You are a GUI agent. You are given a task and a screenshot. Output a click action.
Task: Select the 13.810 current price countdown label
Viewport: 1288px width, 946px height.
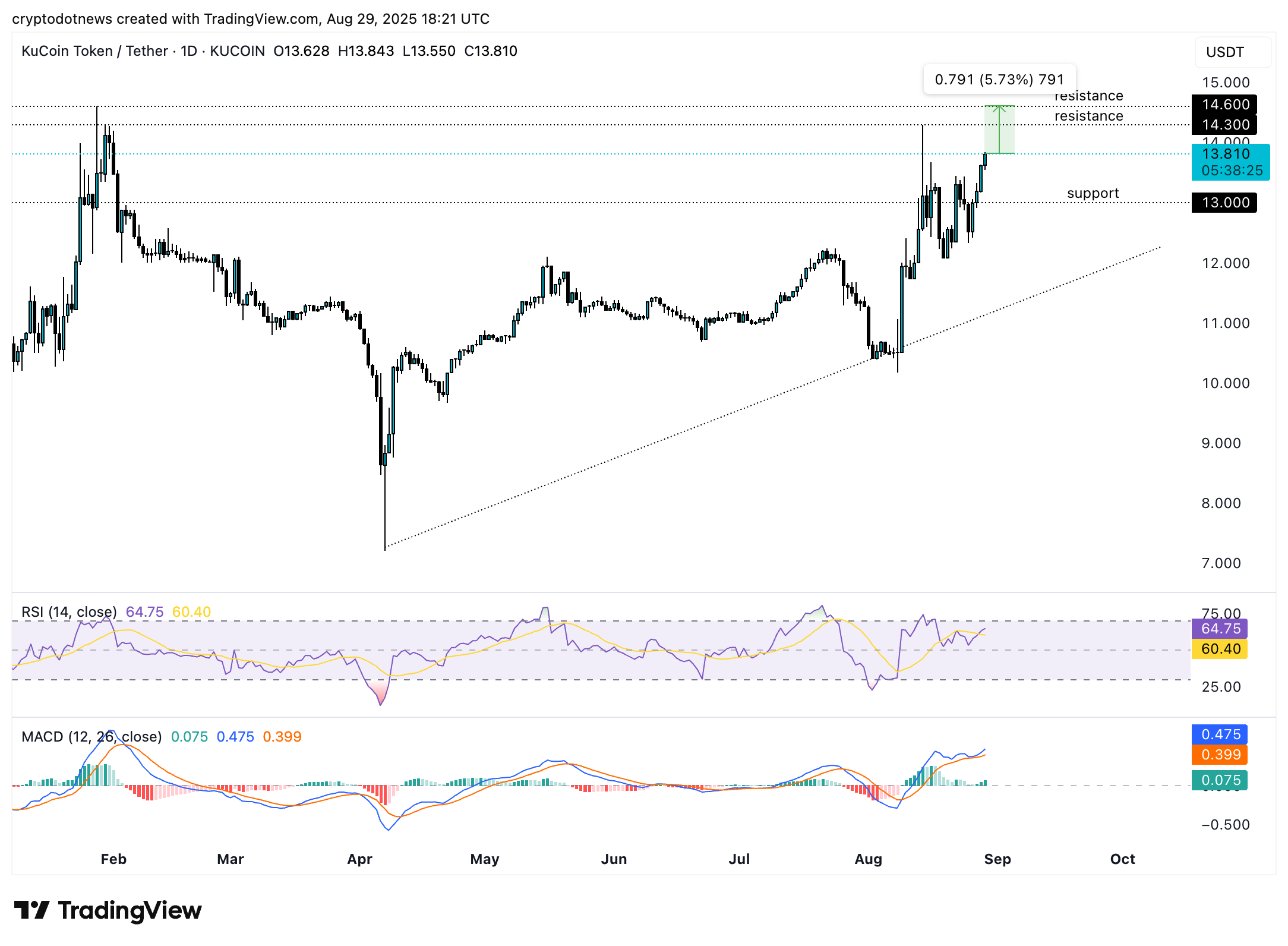point(1230,163)
